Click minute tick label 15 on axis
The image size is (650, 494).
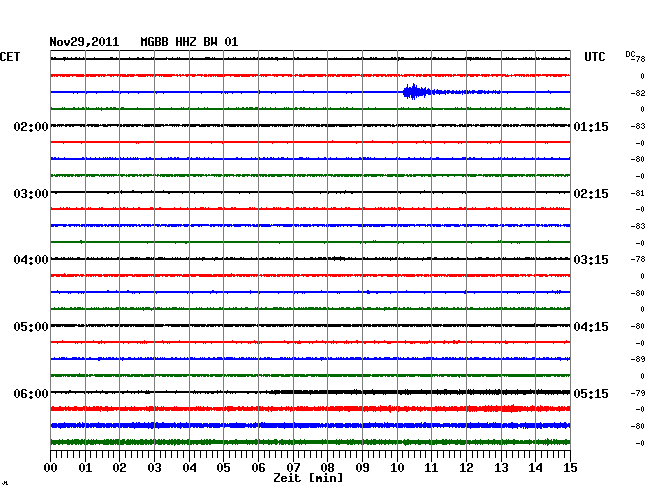[x=570, y=467]
